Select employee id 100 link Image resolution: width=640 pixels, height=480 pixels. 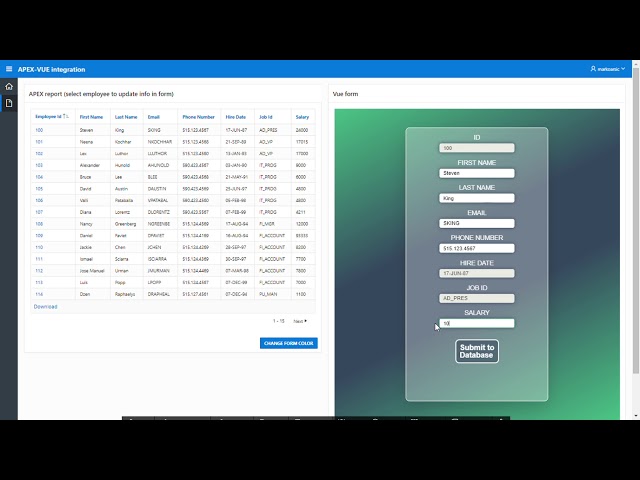(39, 130)
